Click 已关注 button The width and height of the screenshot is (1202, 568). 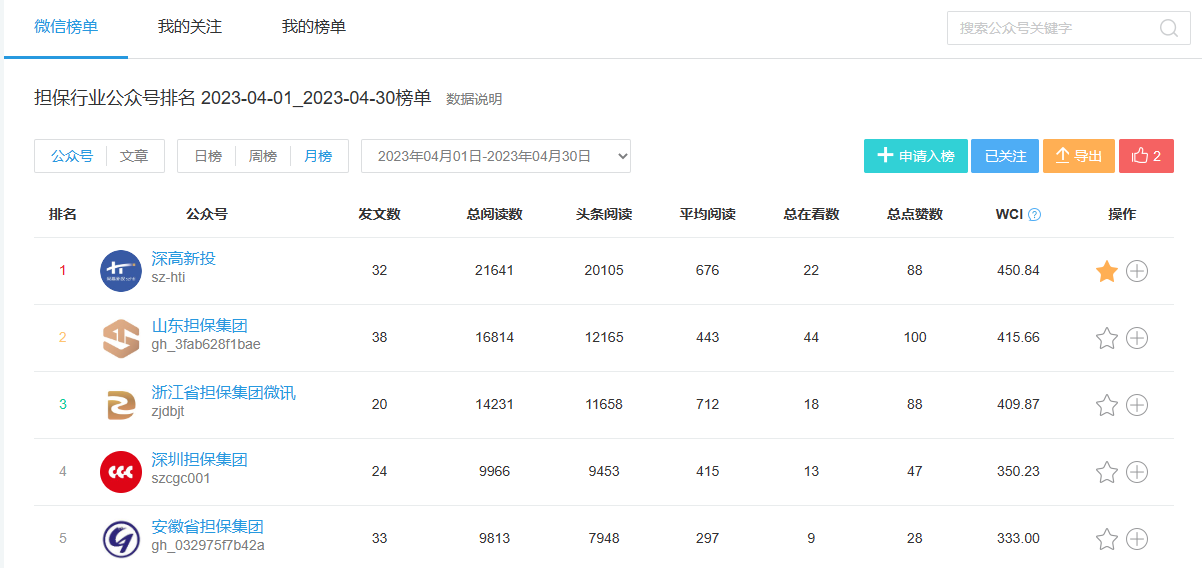click(x=1005, y=156)
